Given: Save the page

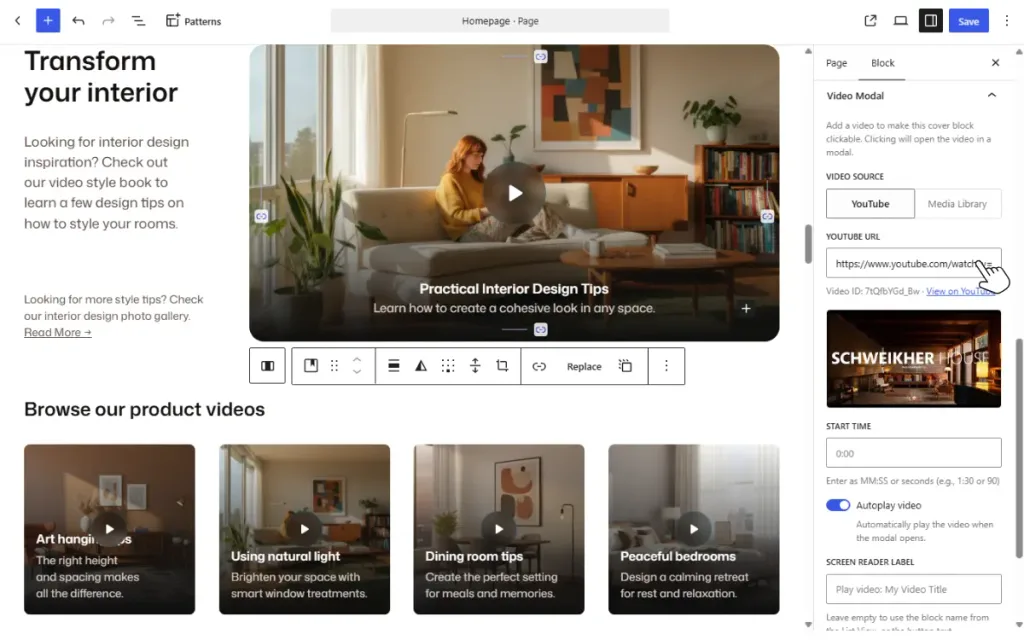Looking at the screenshot, I should (x=968, y=21).
